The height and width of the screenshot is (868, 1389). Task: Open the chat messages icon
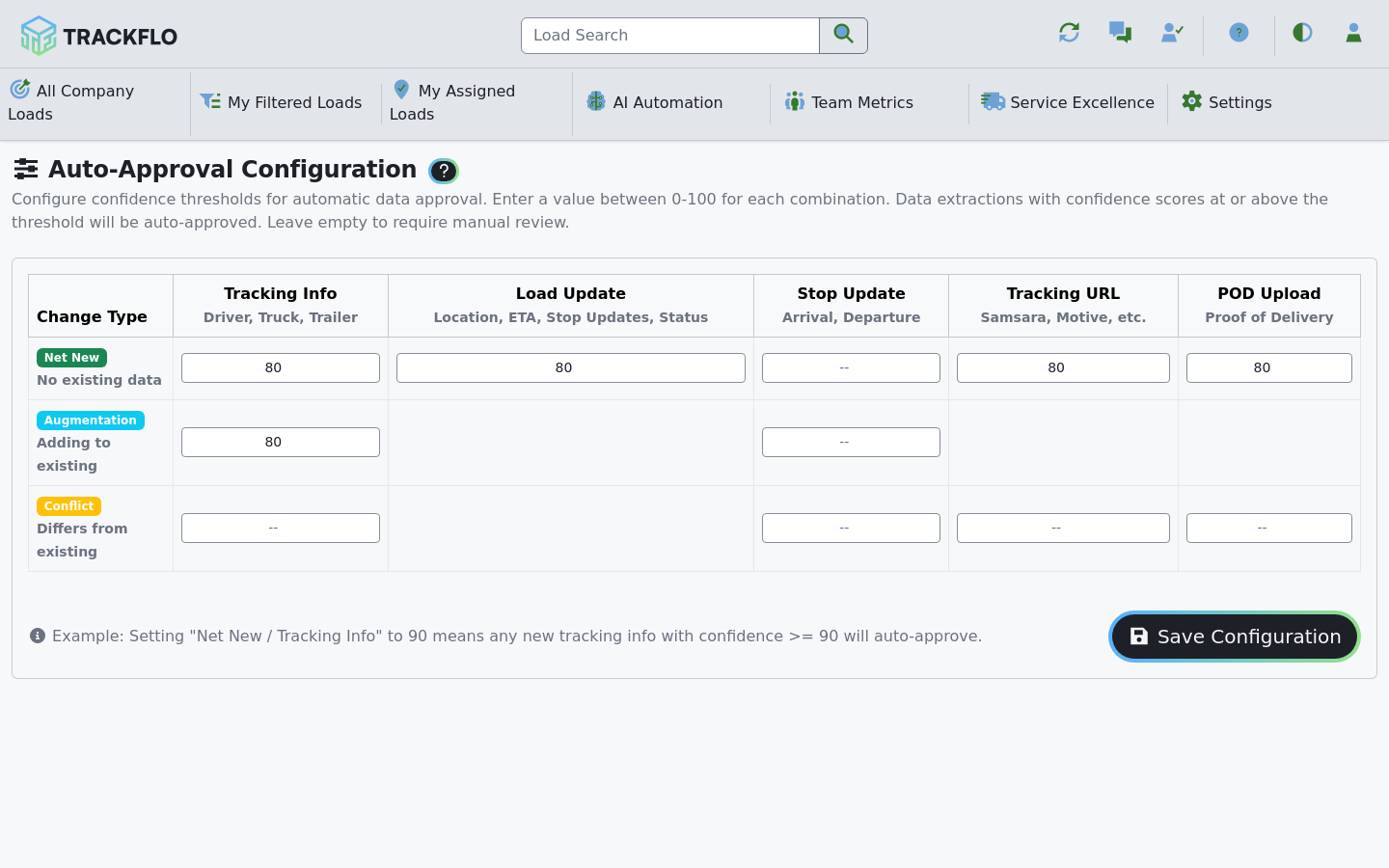pos(1120,33)
